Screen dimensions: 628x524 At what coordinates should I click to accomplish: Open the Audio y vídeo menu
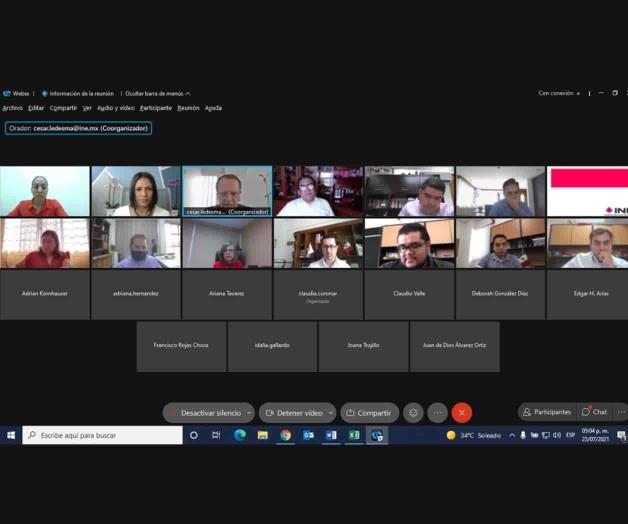(115, 108)
